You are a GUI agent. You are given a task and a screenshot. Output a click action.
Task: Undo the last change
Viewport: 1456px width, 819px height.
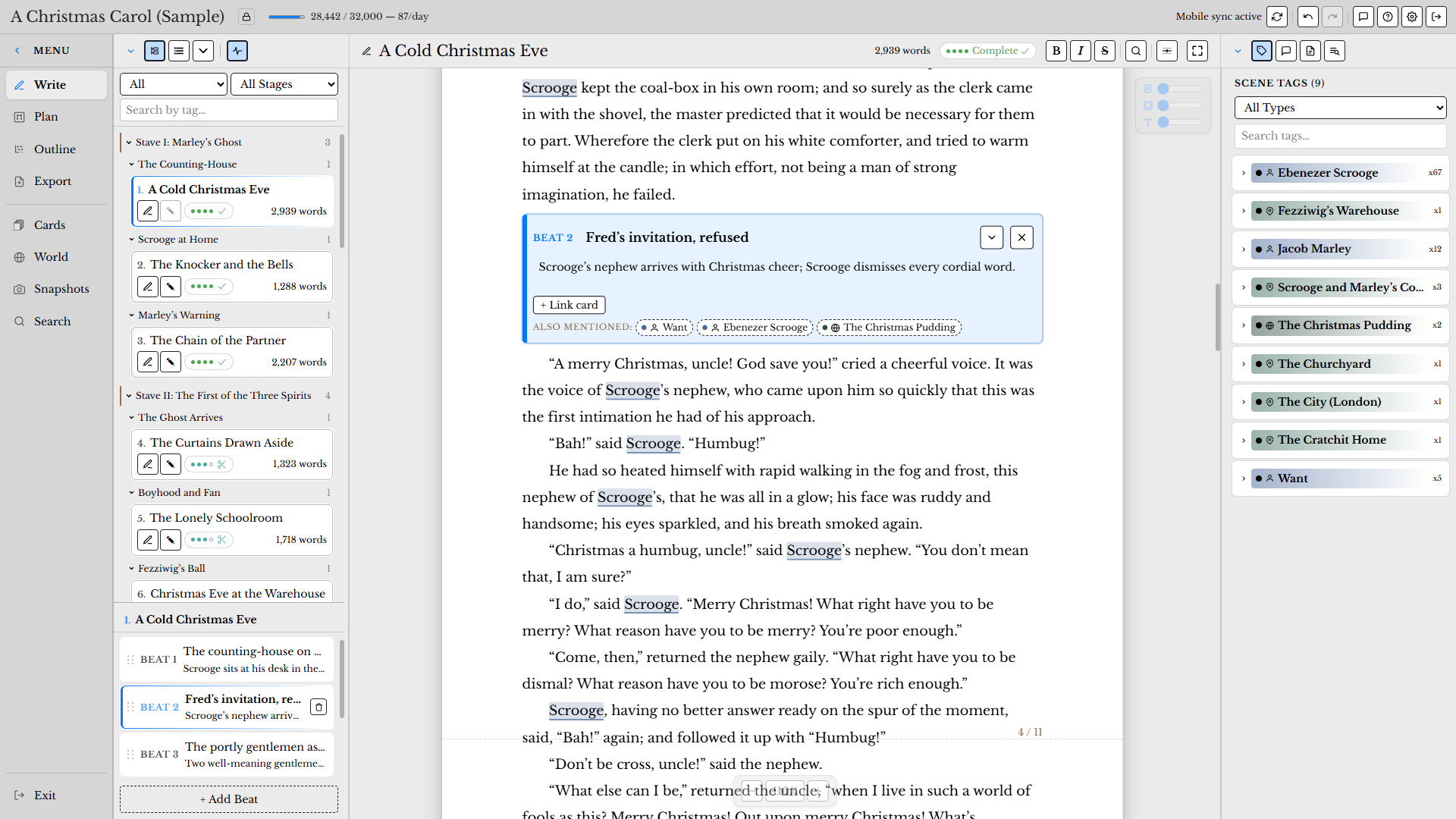pyautogui.click(x=1308, y=16)
